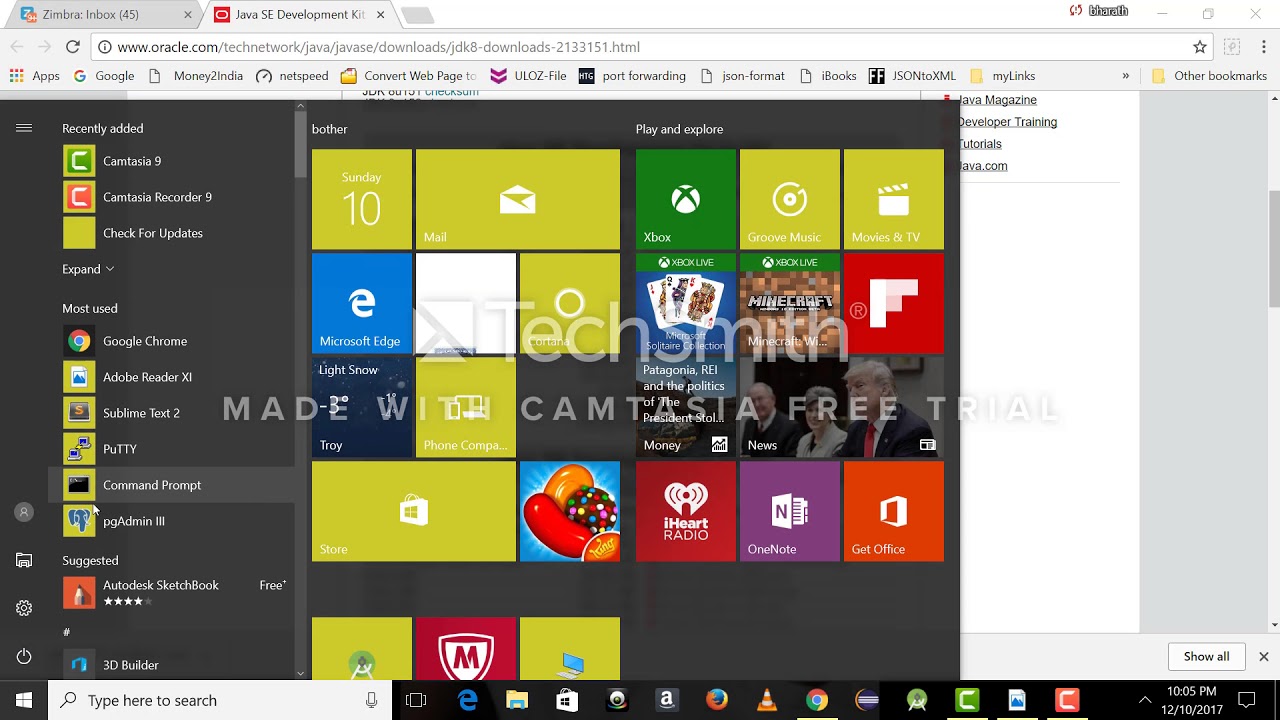The width and height of the screenshot is (1280, 720).
Task: Switch to the Zimbra: Inbox tab
Action: (103, 15)
